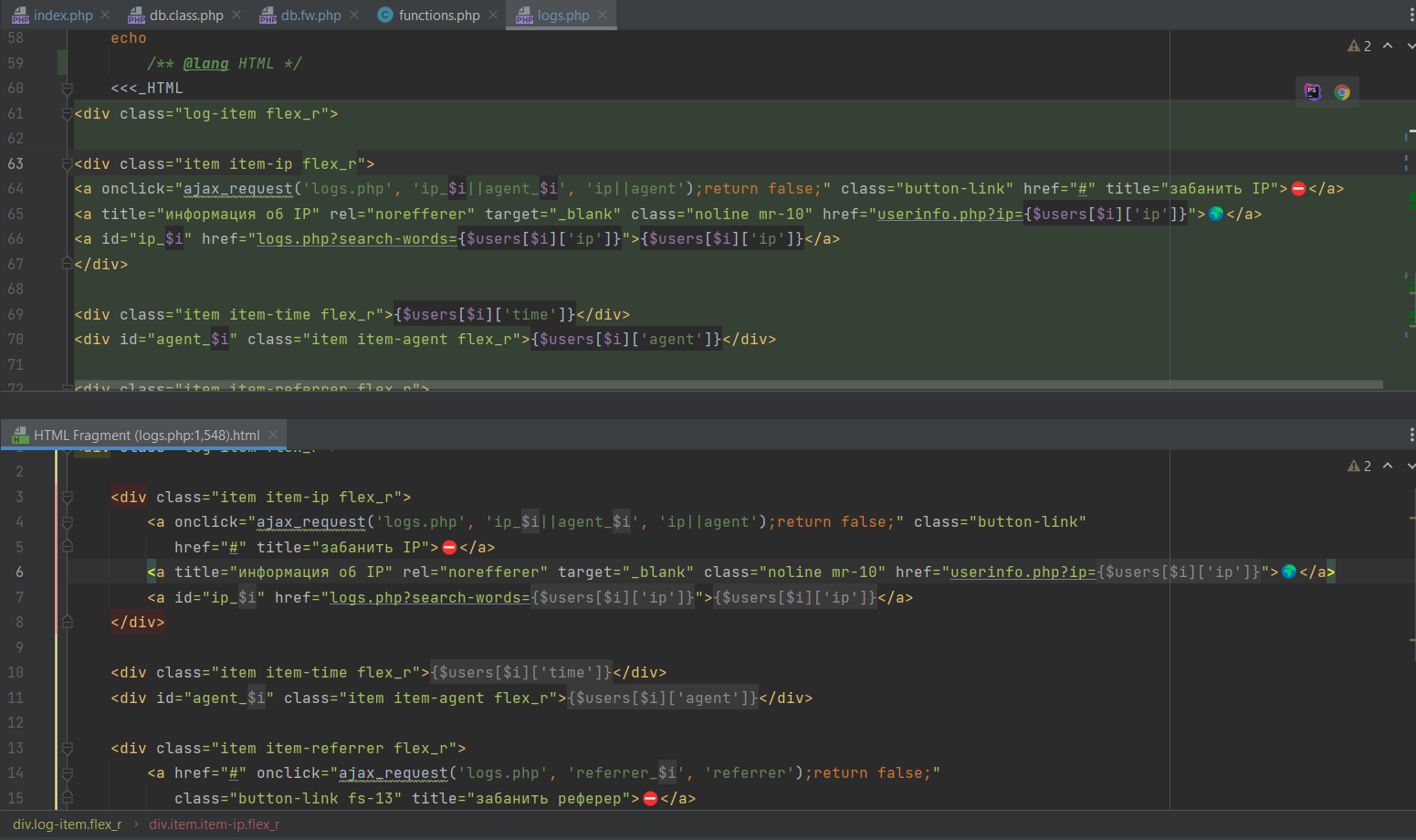The height and width of the screenshot is (840, 1416).
Task: Go to previous problem in HTML Fragment editor
Action: 1388,466
